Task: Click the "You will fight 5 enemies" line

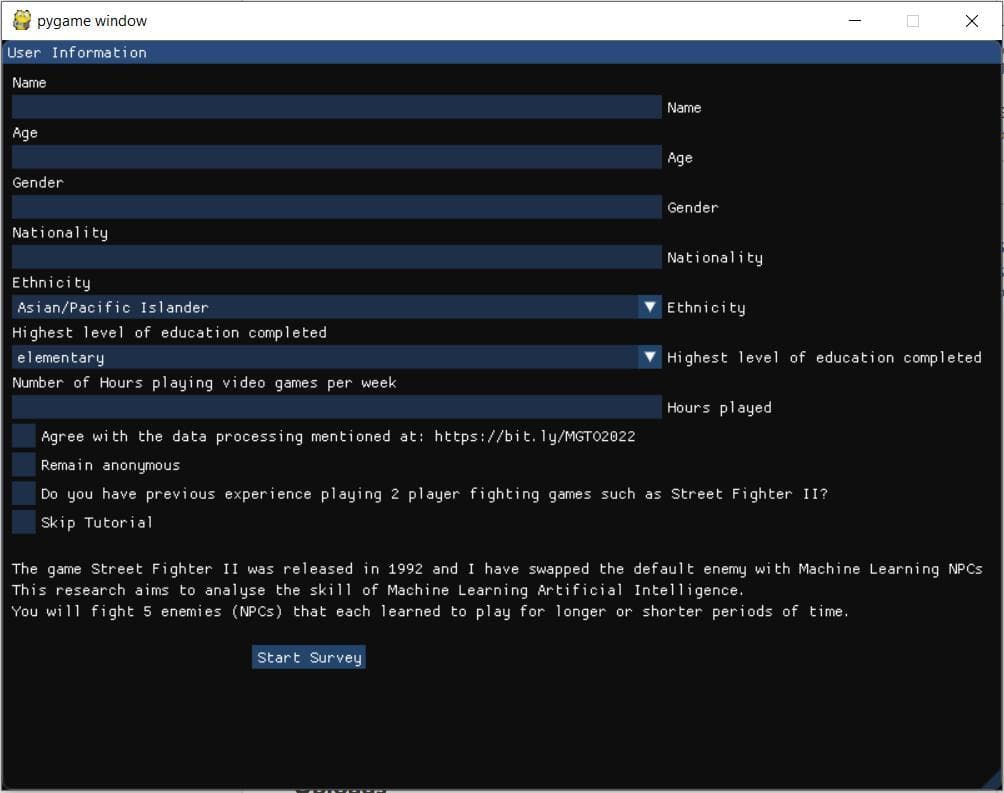Action: (430, 611)
